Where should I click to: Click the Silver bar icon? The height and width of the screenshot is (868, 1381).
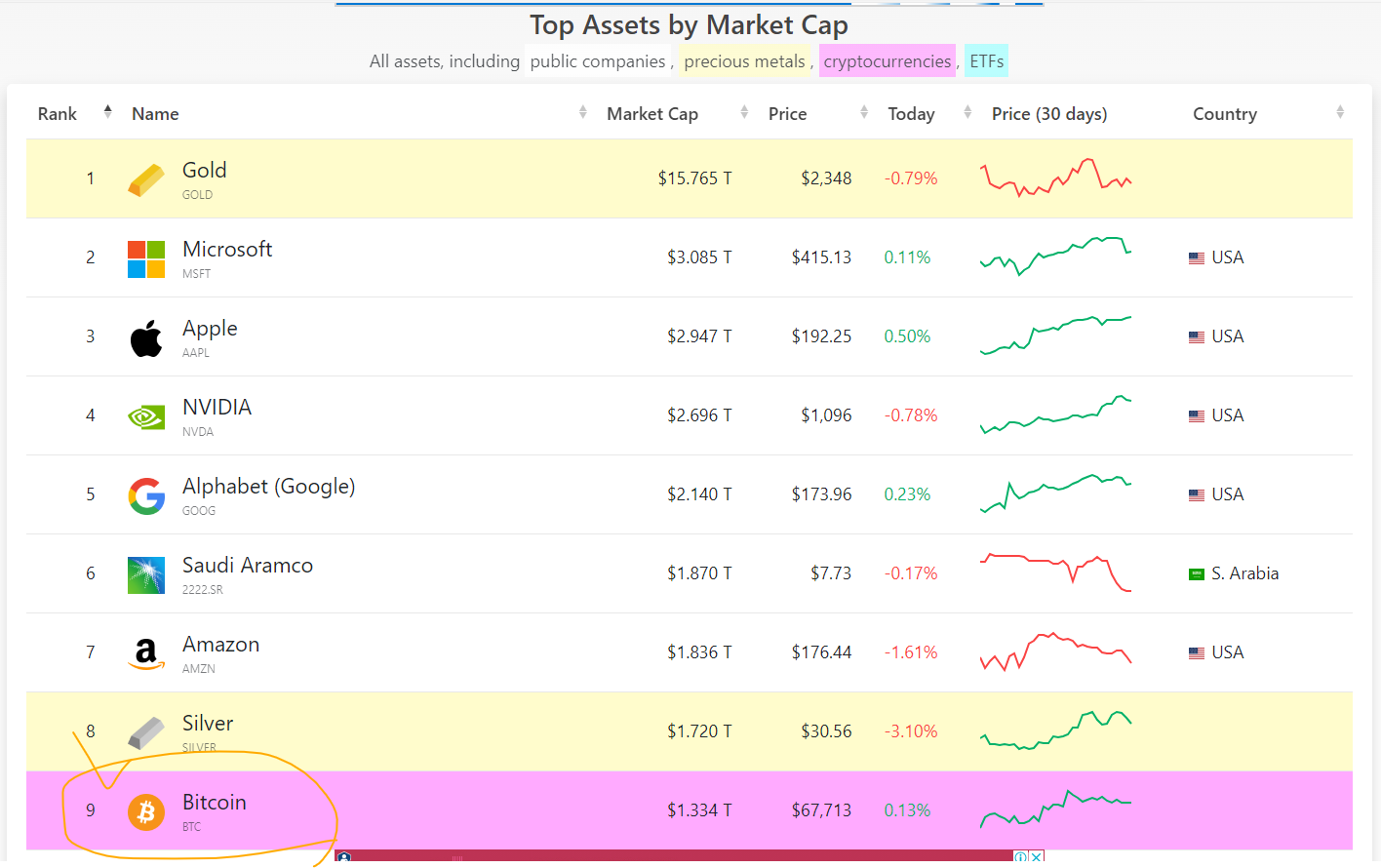(x=146, y=732)
